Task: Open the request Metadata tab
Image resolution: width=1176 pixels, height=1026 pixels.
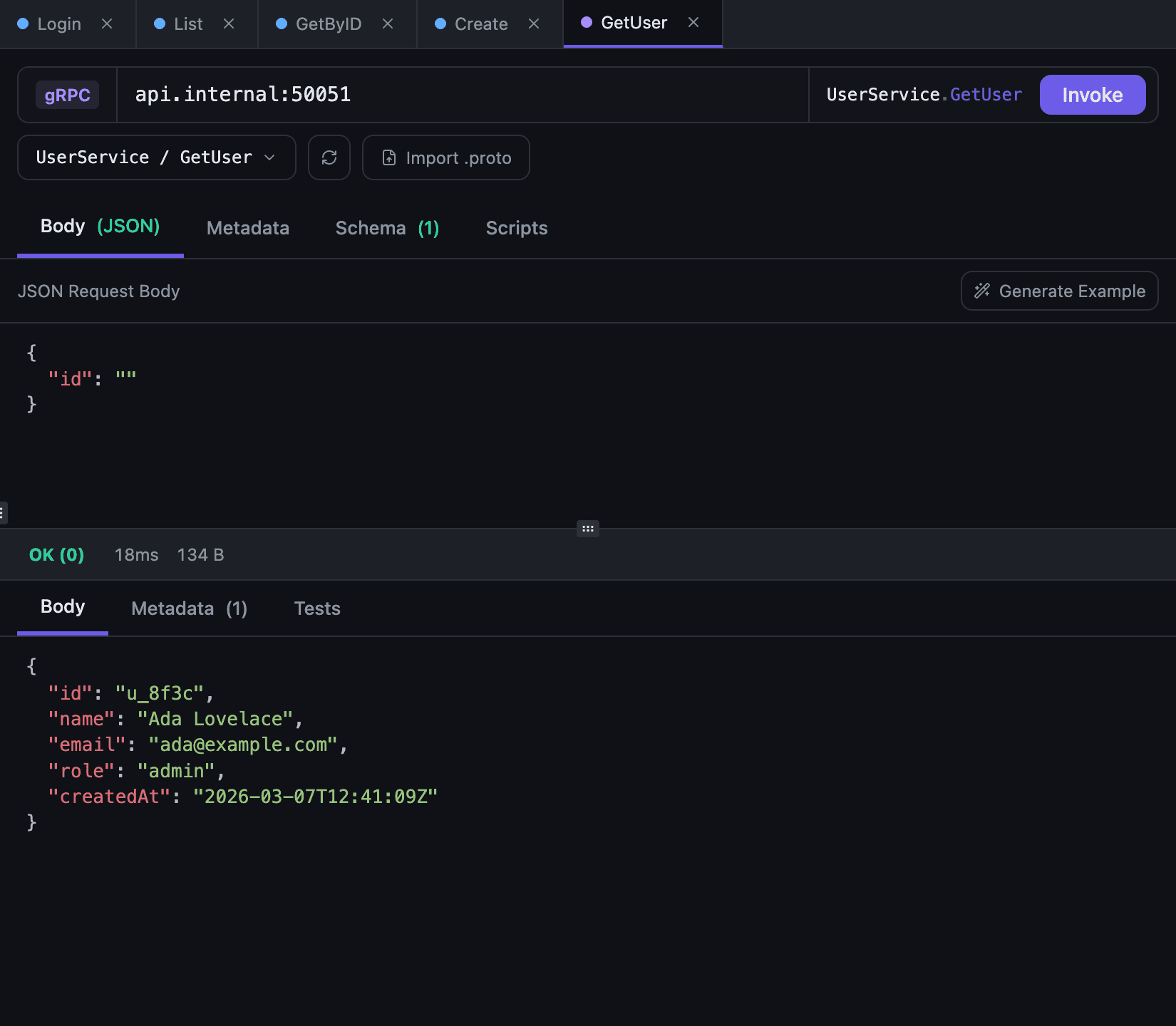Action: click(248, 228)
